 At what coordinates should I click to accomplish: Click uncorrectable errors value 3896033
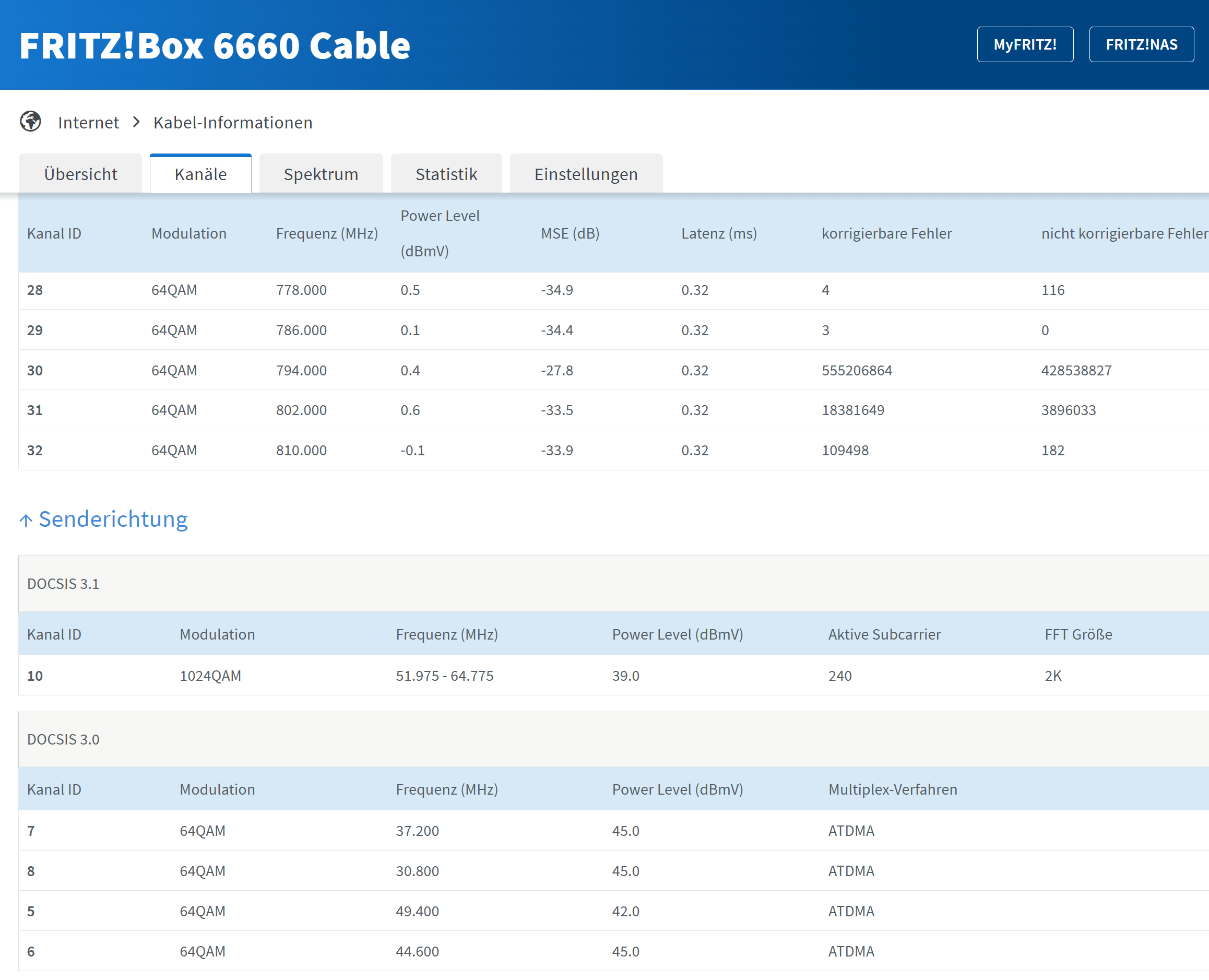pyautogui.click(x=1069, y=410)
